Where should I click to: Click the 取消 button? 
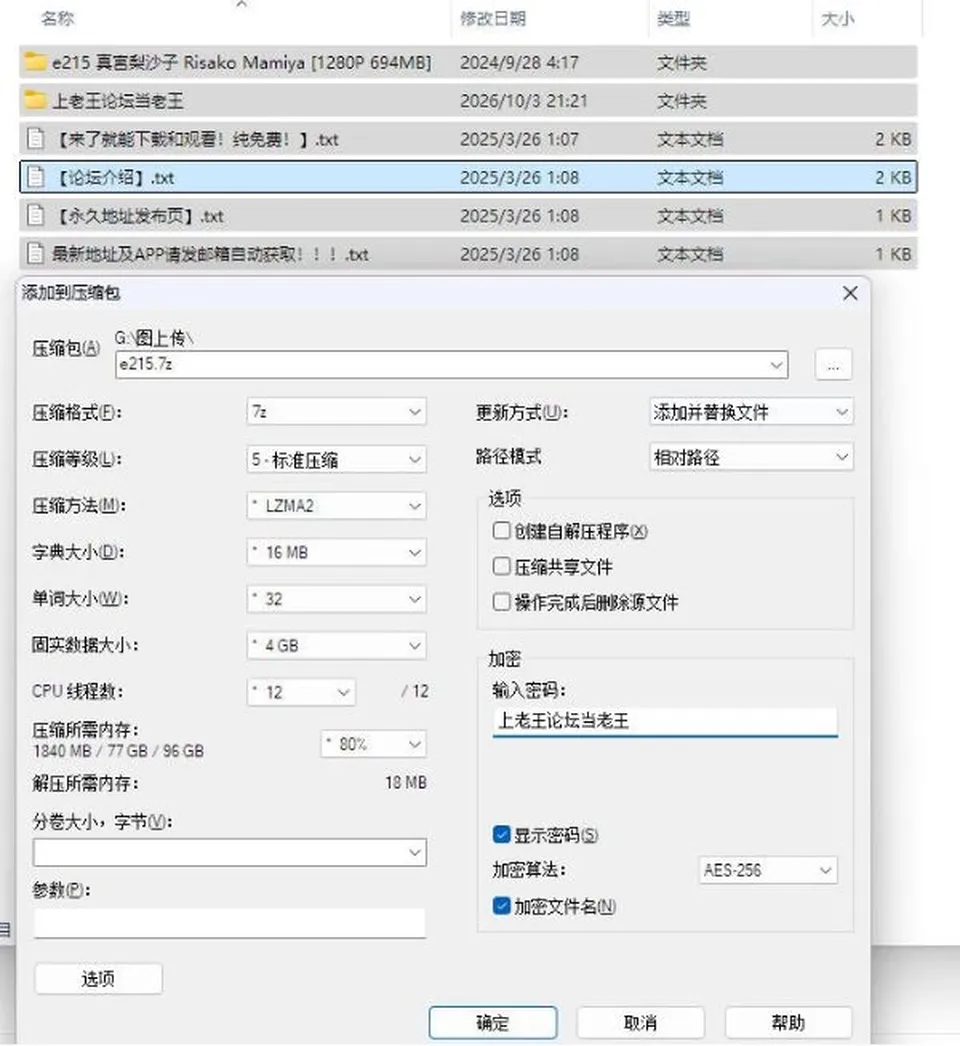click(640, 1023)
